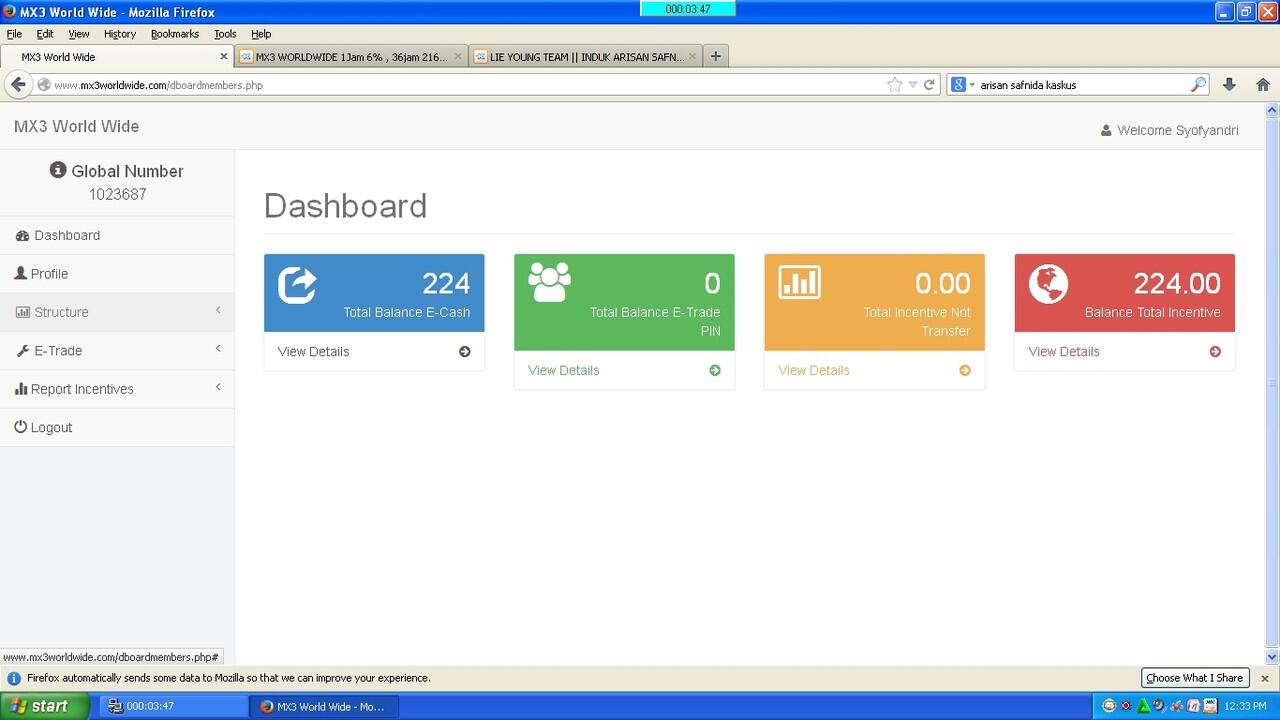The image size is (1280, 720).
Task: Close the MX3 WORLDWIDE 1Jam tab
Action: pos(458,57)
